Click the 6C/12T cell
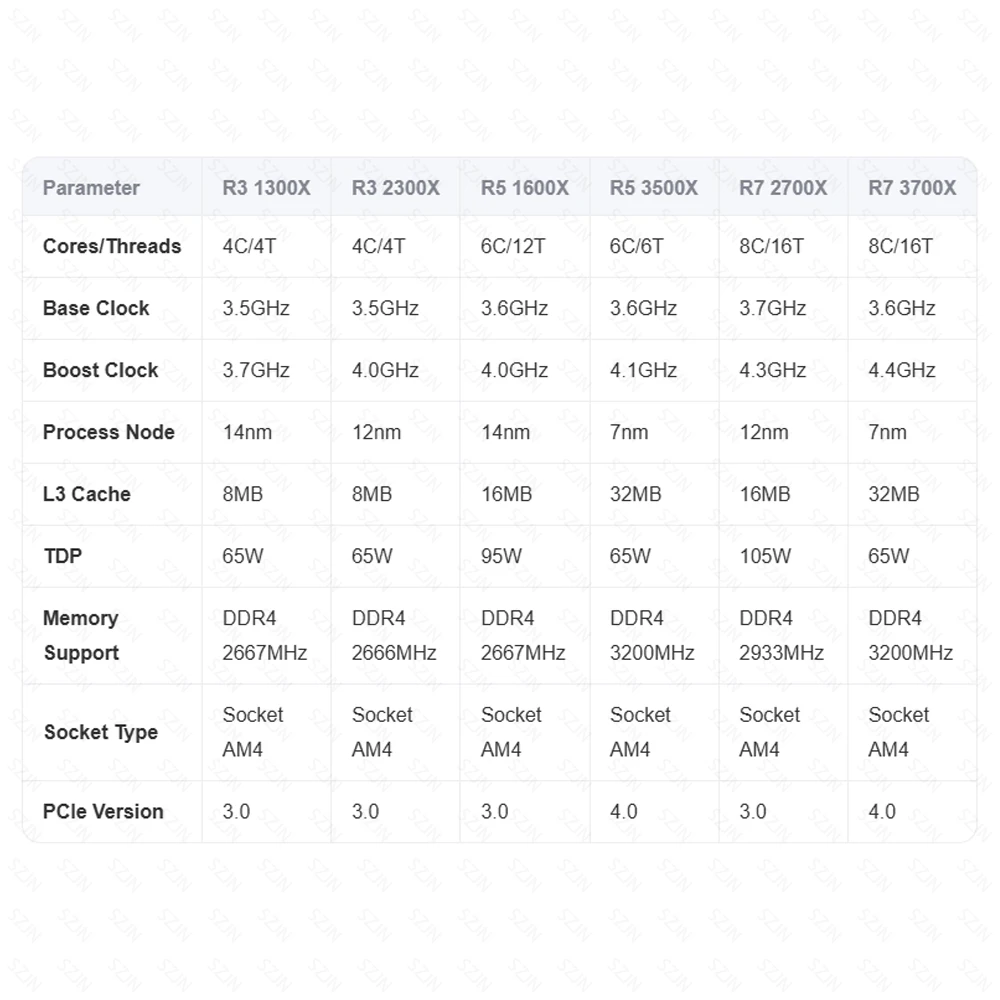The height and width of the screenshot is (1000, 1000). [x=513, y=246]
